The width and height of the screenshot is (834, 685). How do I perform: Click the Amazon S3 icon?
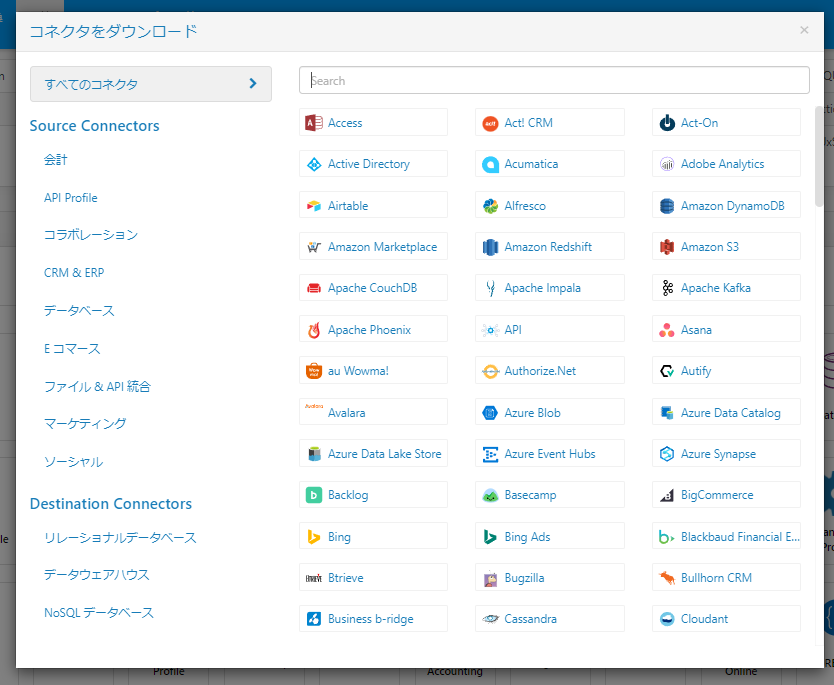click(667, 247)
